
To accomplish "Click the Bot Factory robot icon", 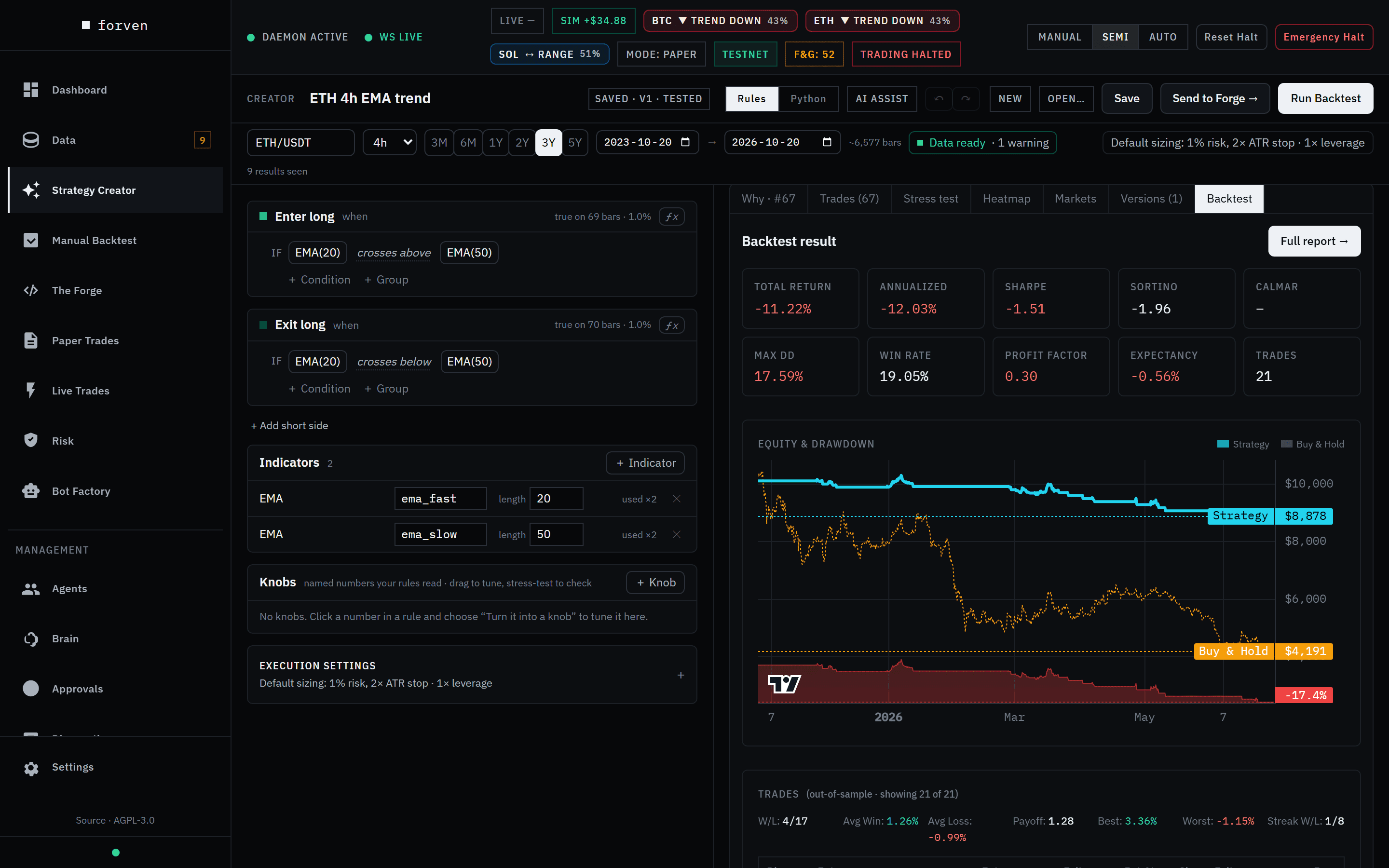I will click(x=30, y=491).
